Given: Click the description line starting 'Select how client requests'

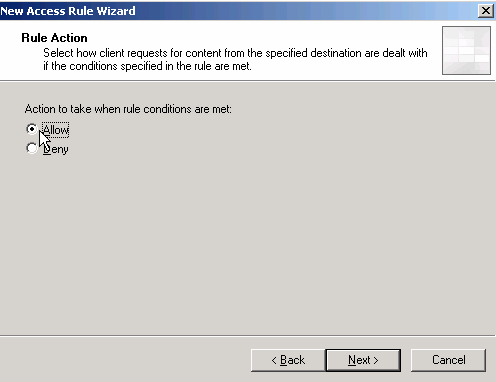Looking at the screenshot, I should 235,53.
